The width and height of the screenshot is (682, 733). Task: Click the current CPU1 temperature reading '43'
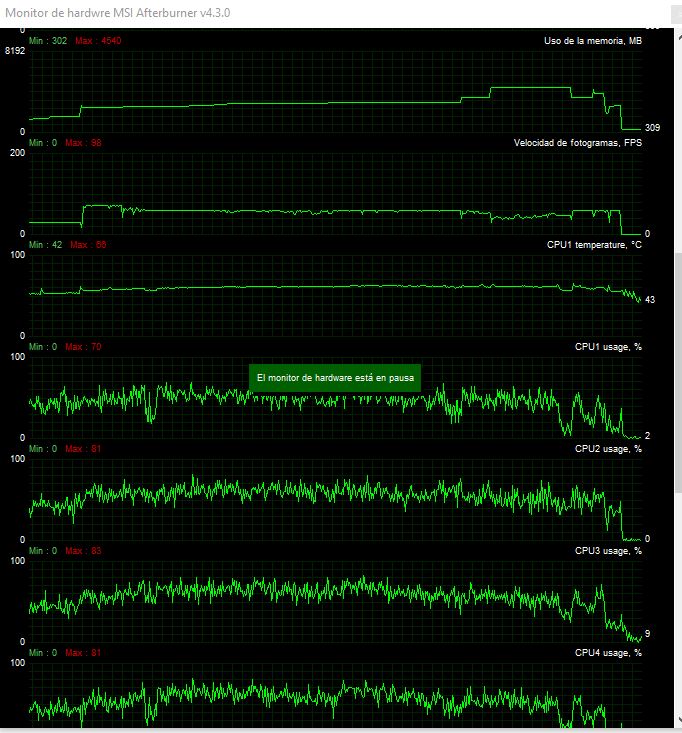(650, 300)
